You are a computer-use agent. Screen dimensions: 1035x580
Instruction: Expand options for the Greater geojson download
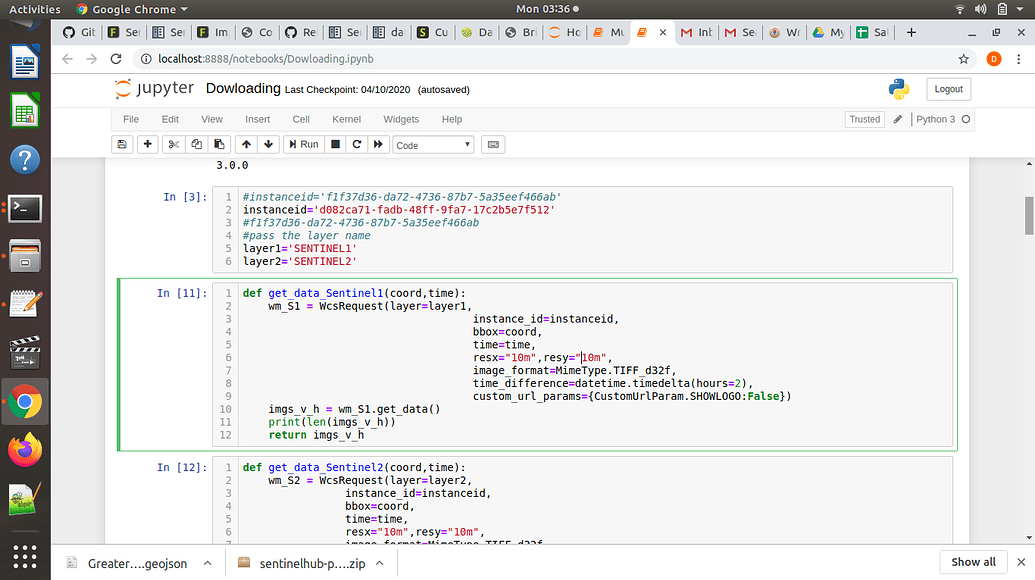click(x=207, y=563)
